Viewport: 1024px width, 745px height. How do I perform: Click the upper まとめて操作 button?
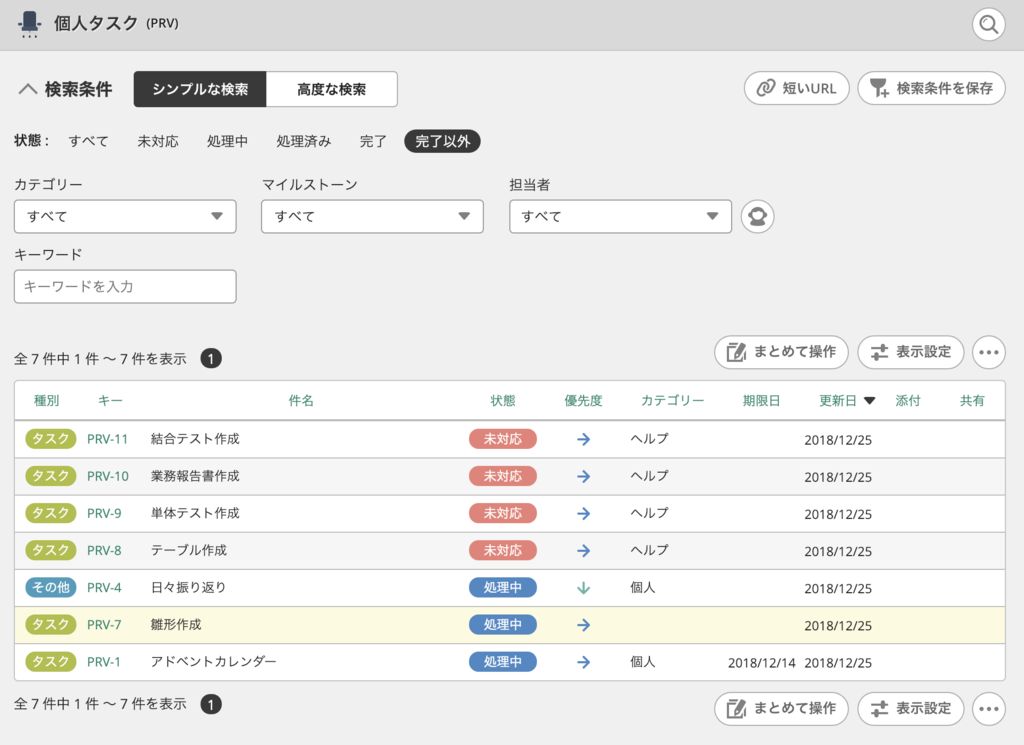pyautogui.click(x=781, y=353)
